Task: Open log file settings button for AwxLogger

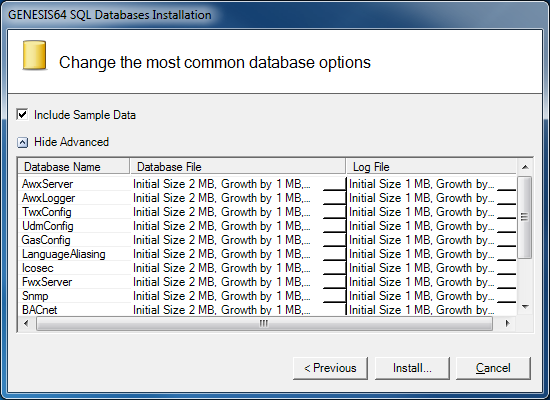Action: coord(507,198)
